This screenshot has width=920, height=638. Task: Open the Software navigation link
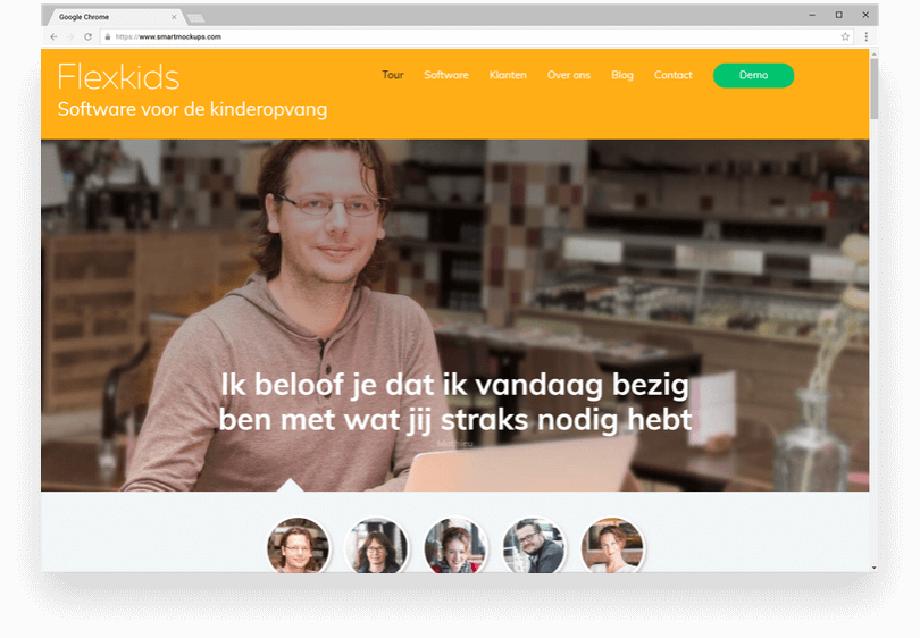447,75
